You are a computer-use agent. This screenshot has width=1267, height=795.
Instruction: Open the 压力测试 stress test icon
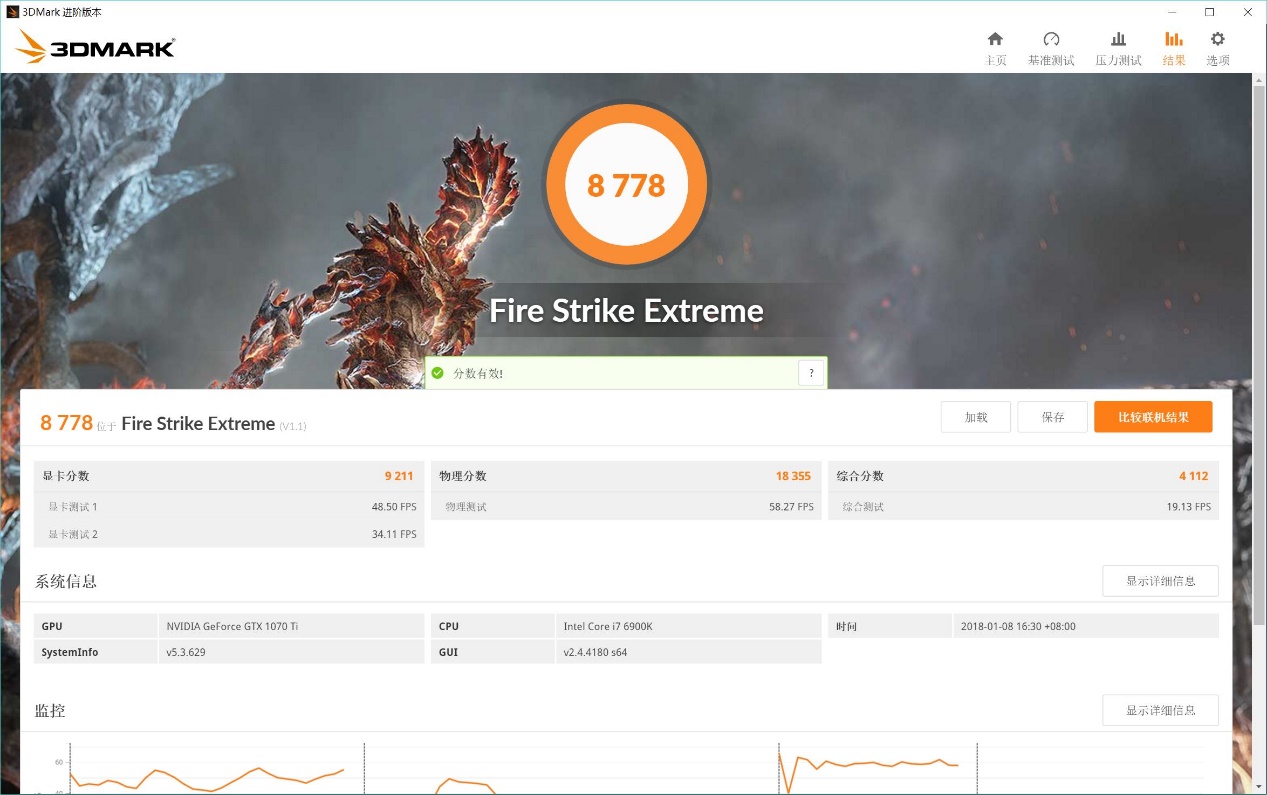tap(1118, 40)
